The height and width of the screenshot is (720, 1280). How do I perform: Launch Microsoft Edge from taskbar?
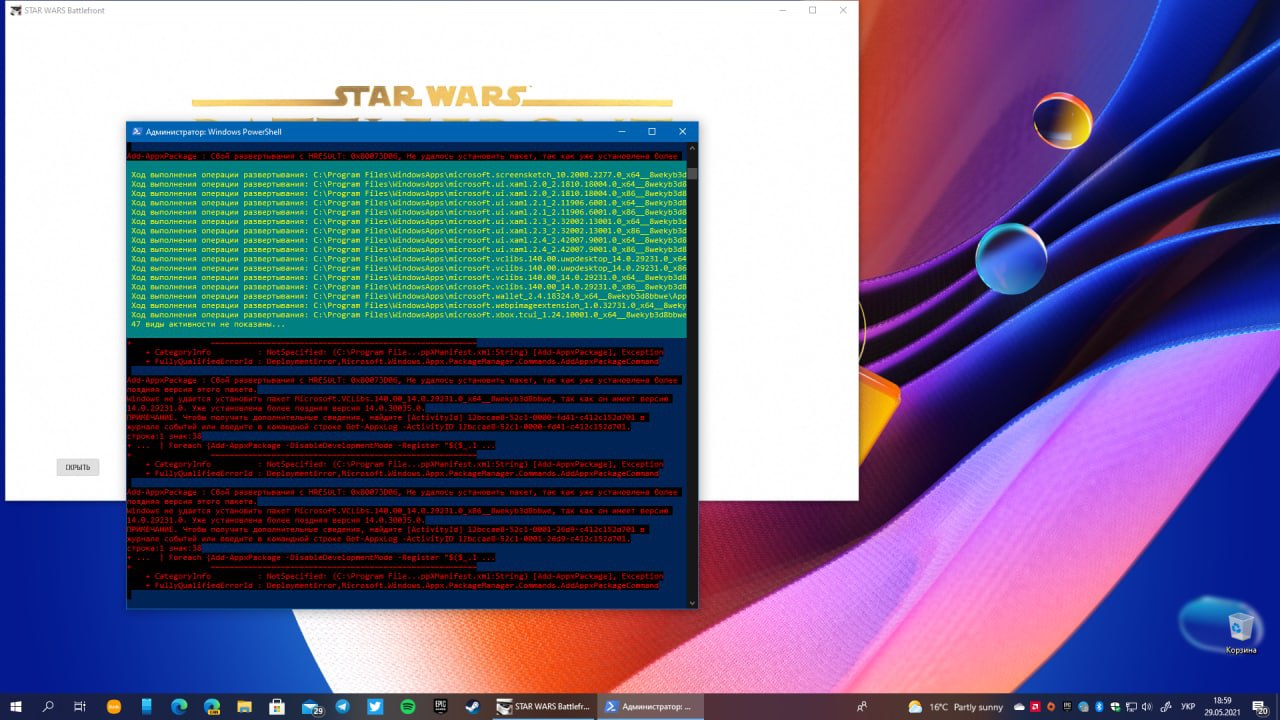[x=179, y=706]
